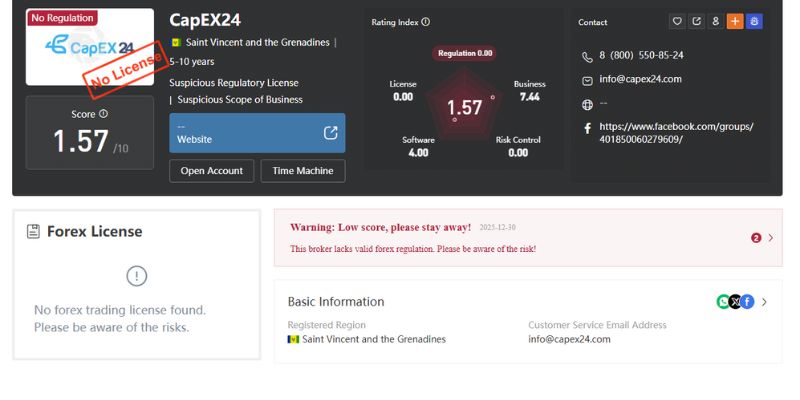Click the 5-10 years text
This screenshot has width=800, height=400.
click(192, 62)
